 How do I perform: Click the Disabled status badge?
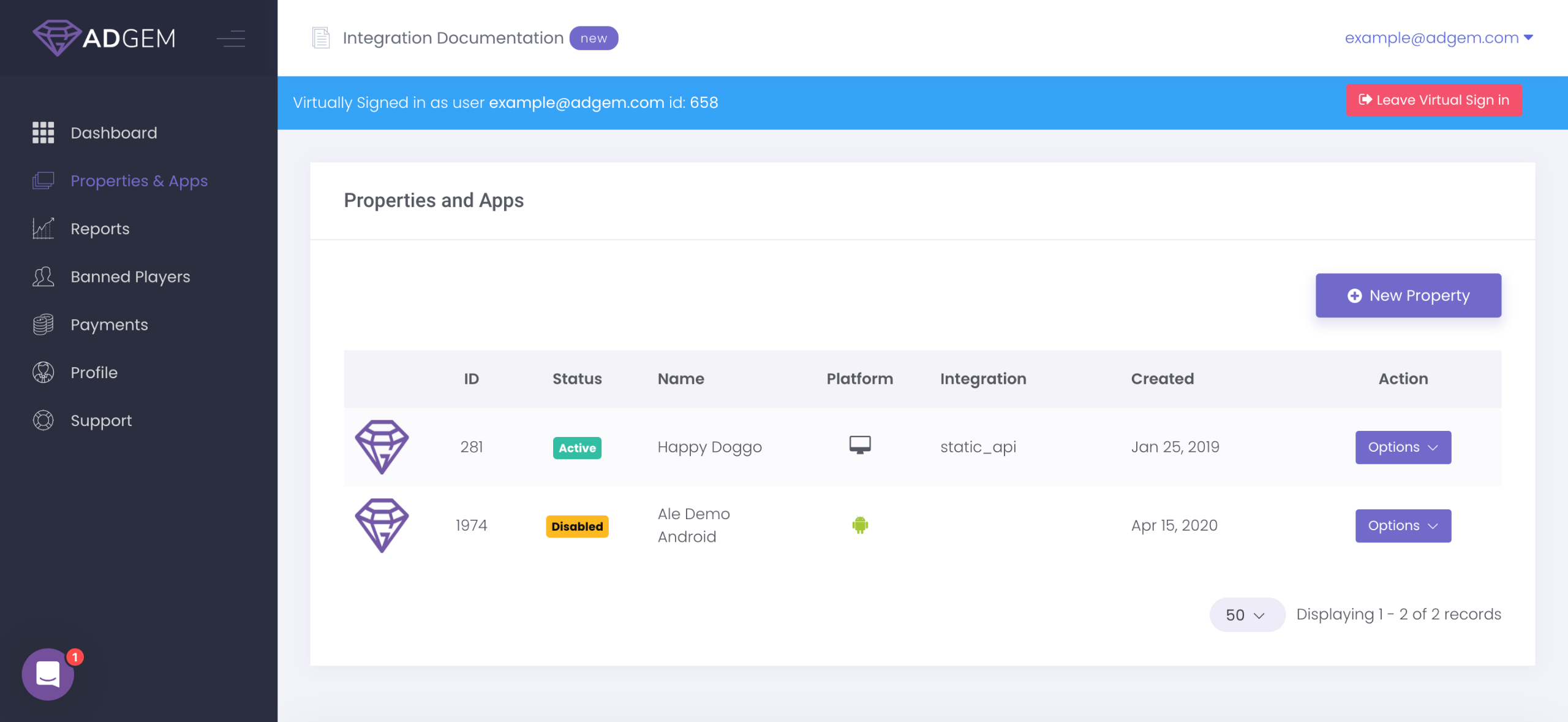click(x=576, y=526)
